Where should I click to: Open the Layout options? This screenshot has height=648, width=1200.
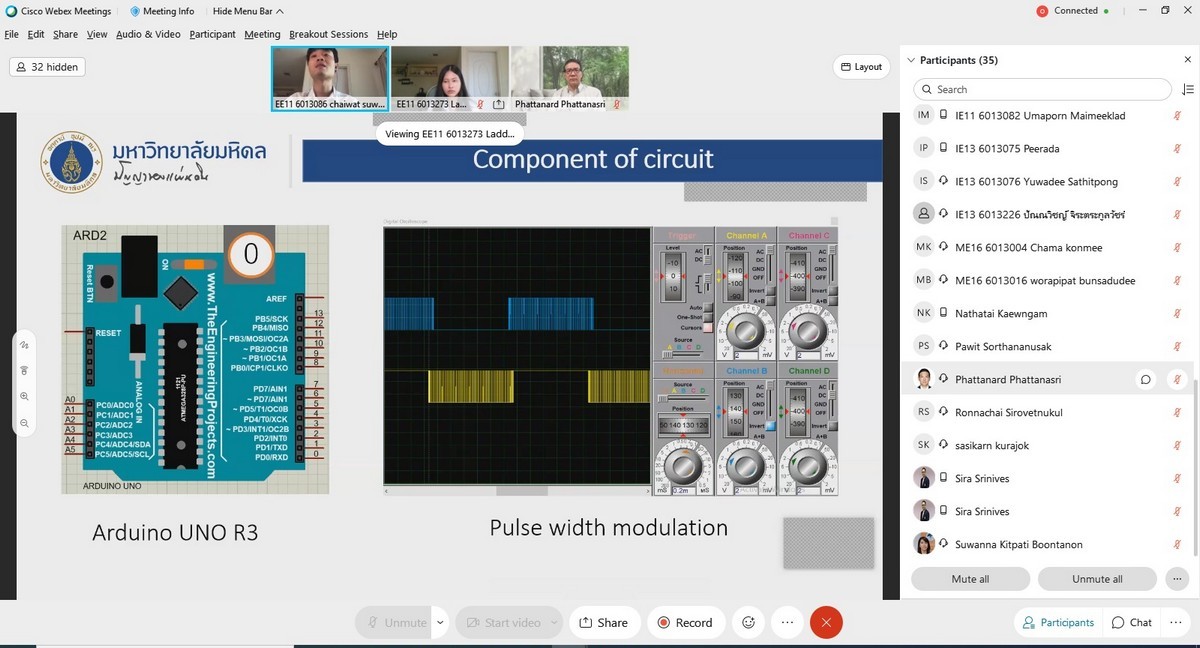point(860,67)
